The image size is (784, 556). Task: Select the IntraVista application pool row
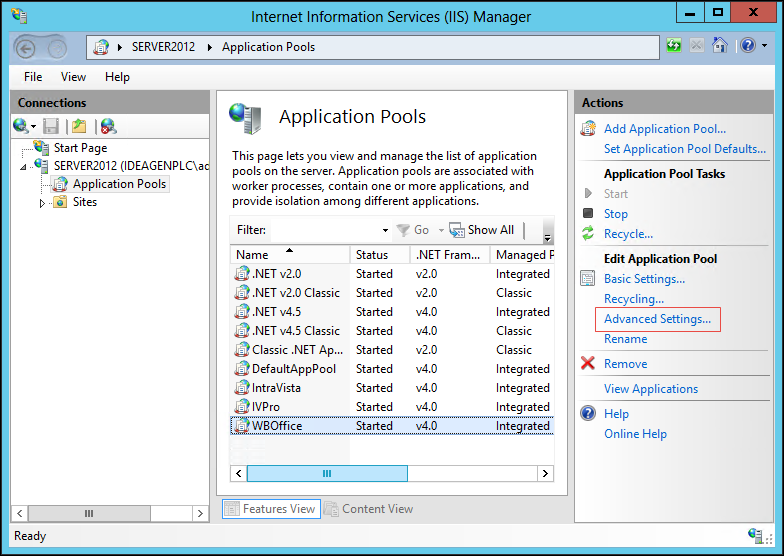pos(392,388)
